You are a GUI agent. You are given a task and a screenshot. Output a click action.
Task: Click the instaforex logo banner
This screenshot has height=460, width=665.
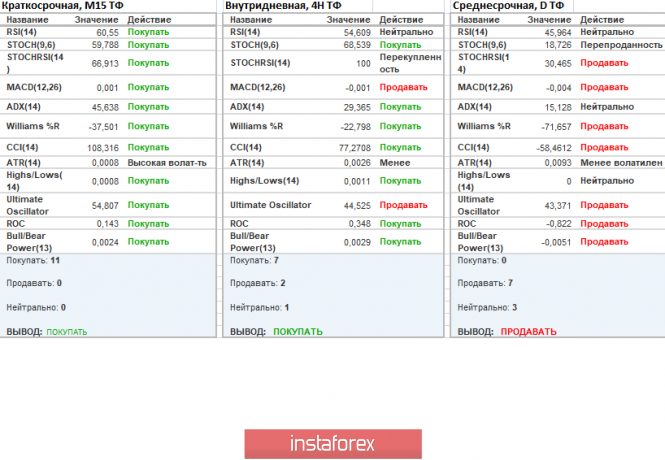[x=333, y=444]
